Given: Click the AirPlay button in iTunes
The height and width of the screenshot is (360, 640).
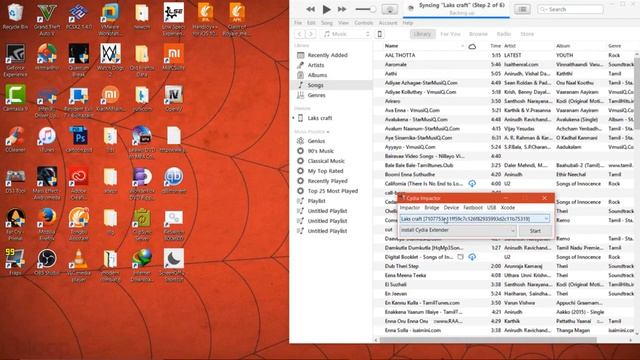Looking at the screenshot, I should pyautogui.click(x=390, y=9).
